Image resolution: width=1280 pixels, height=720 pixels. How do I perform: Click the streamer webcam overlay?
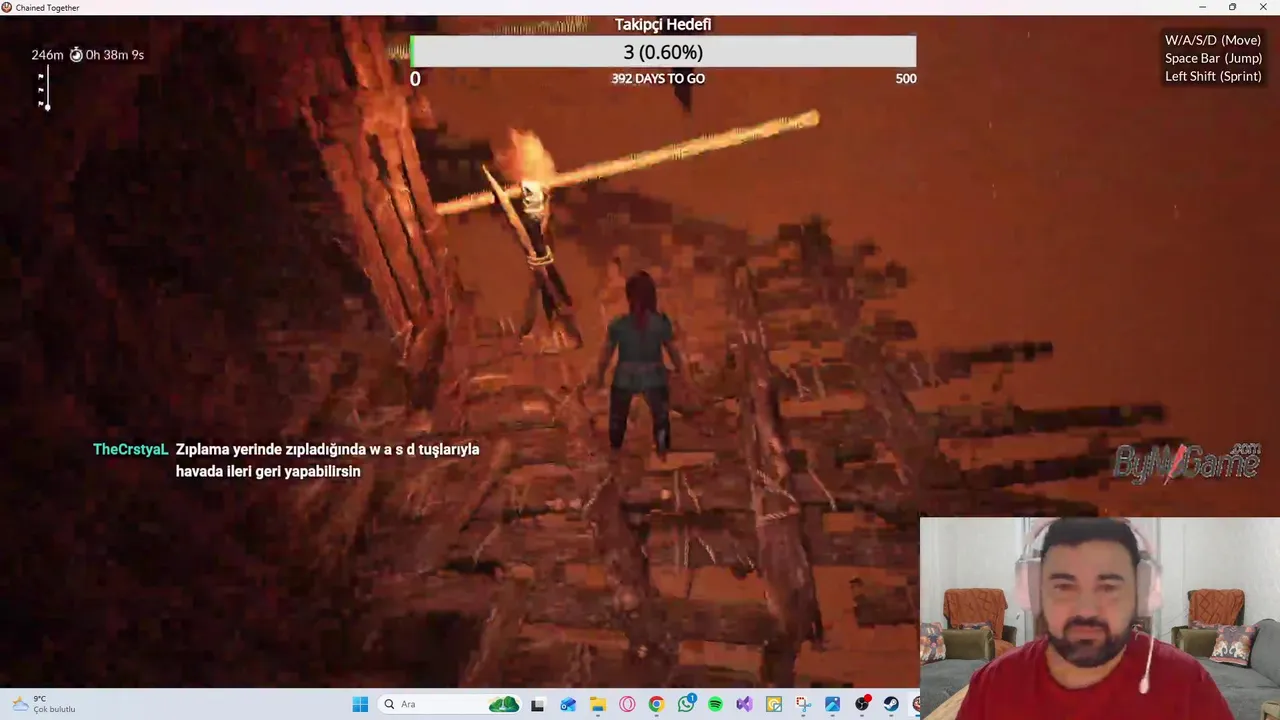pos(1100,618)
